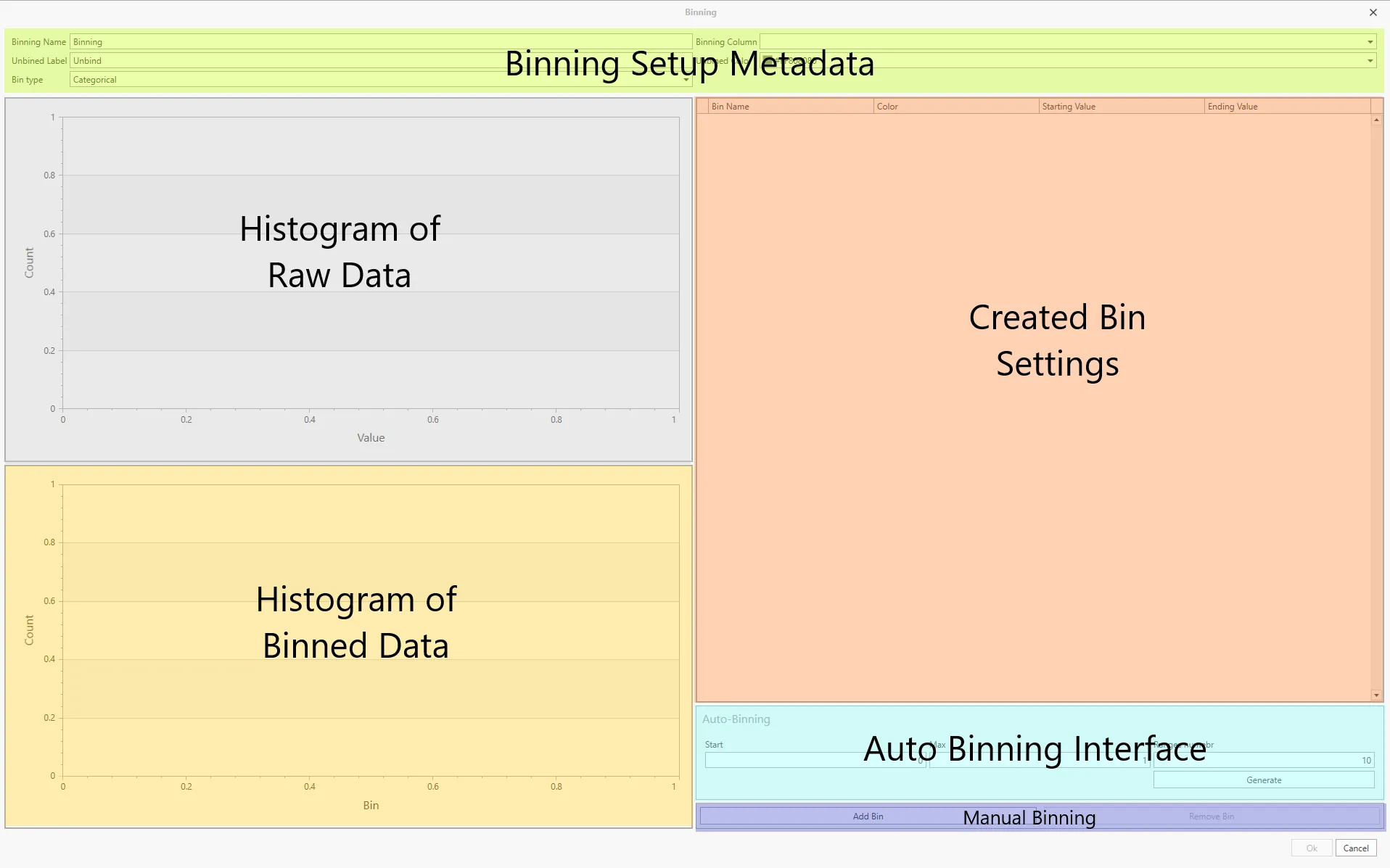
Task: Open the Unbinned Color dropdown arrow
Action: point(1370,61)
